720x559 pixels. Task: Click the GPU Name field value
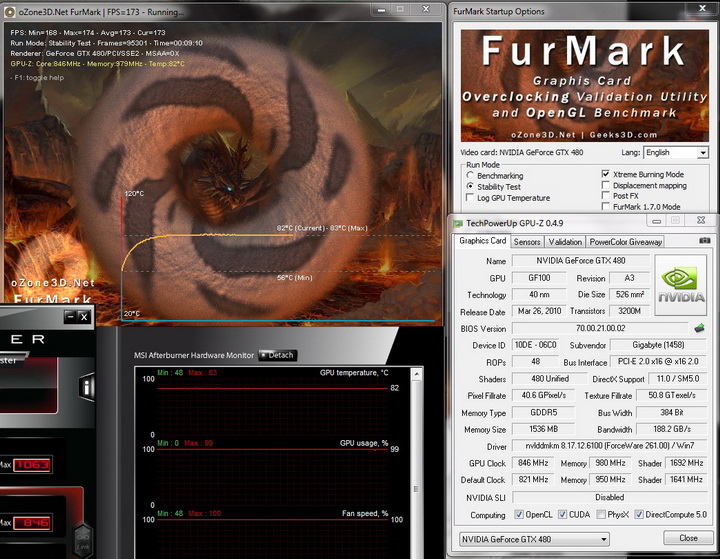point(581,260)
